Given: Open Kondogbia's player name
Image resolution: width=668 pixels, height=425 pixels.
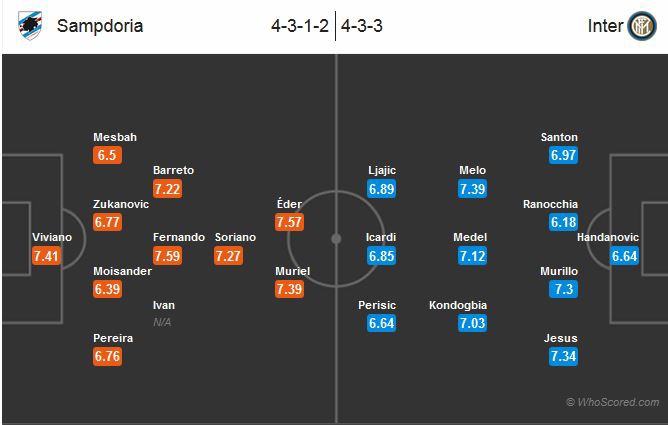Looking at the screenshot, I should point(457,304).
